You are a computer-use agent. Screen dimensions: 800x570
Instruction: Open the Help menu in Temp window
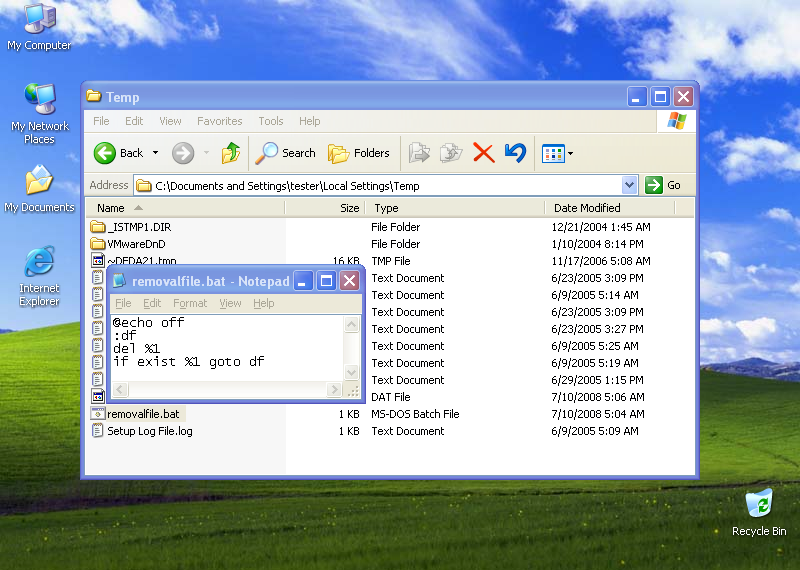pyautogui.click(x=310, y=121)
